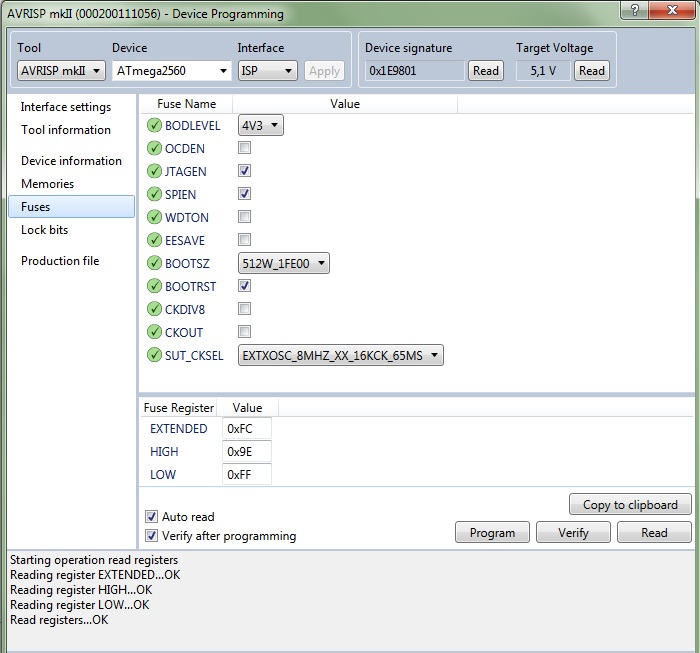Click the green check icon beside CKOUT

(154, 332)
